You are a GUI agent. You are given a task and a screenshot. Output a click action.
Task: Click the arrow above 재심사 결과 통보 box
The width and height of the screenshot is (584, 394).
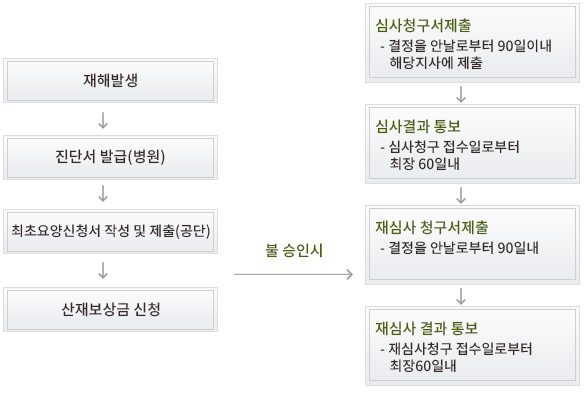pyautogui.click(x=461, y=296)
